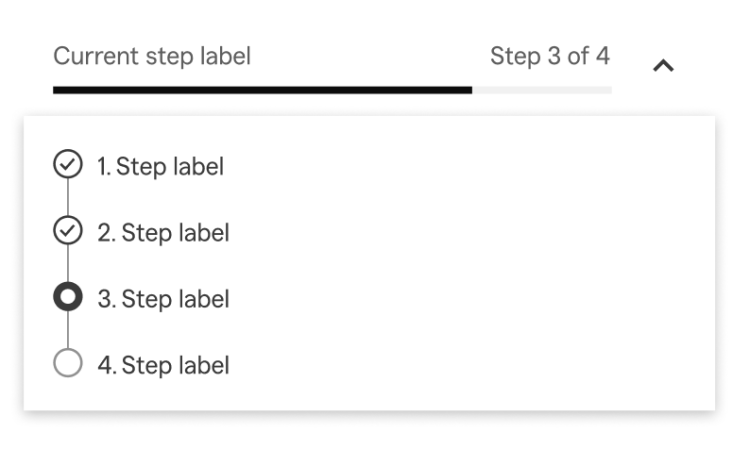Go to "1. Step label"

pos(160,166)
